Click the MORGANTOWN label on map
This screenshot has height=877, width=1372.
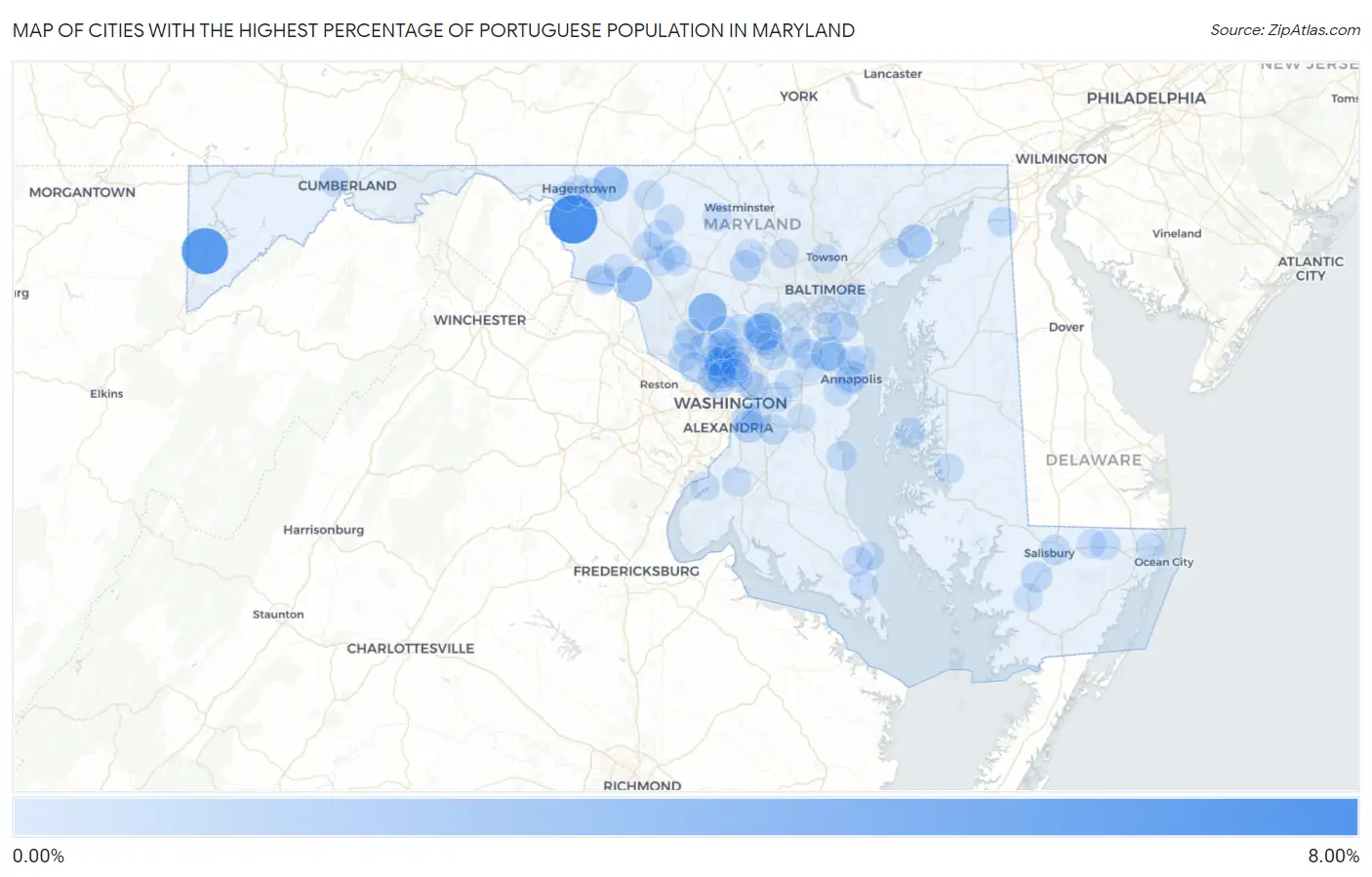point(82,192)
